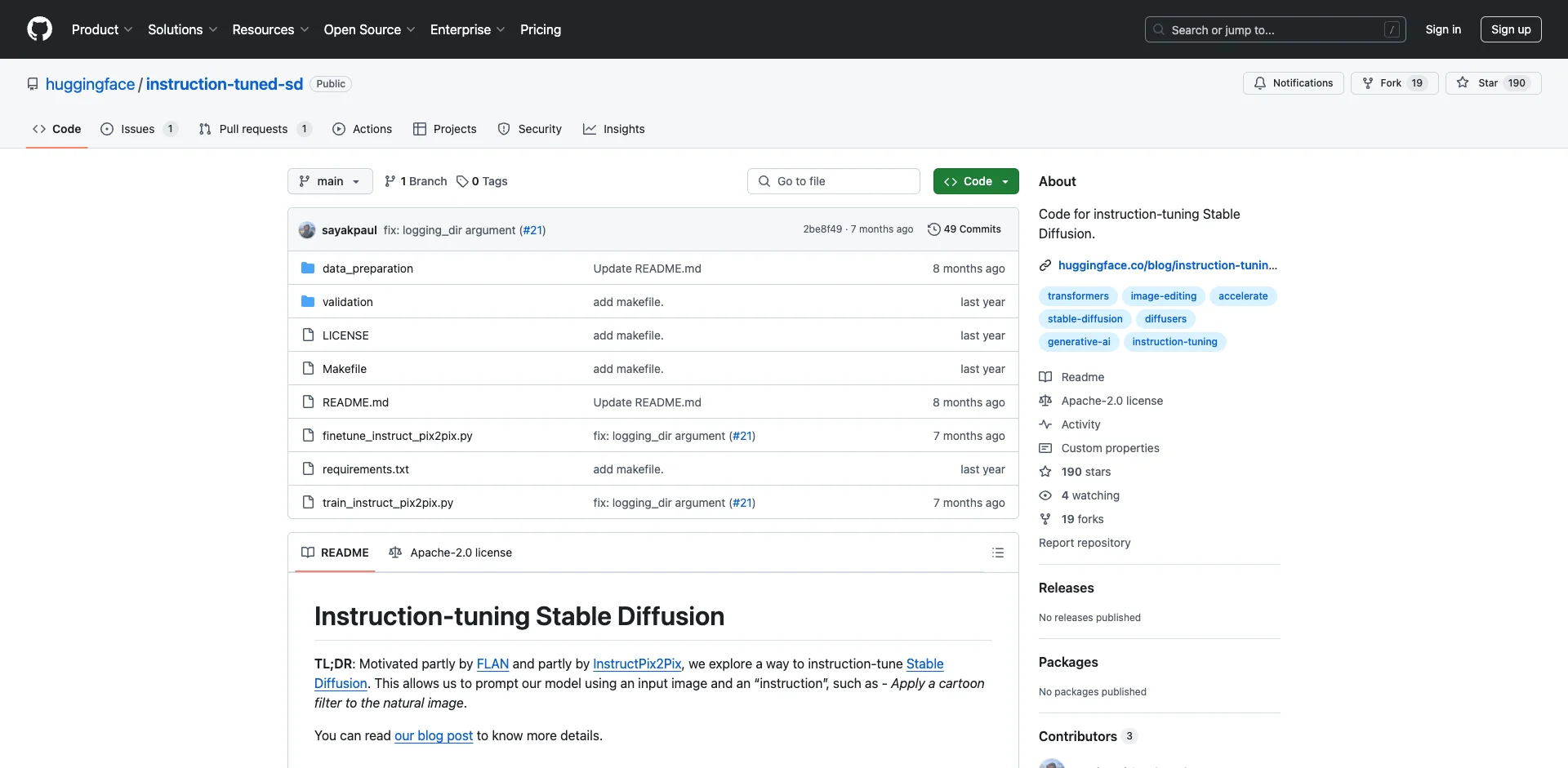Click the image-editing topic tag
The height and width of the screenshot is (768, 1568).
(1163, 296)
